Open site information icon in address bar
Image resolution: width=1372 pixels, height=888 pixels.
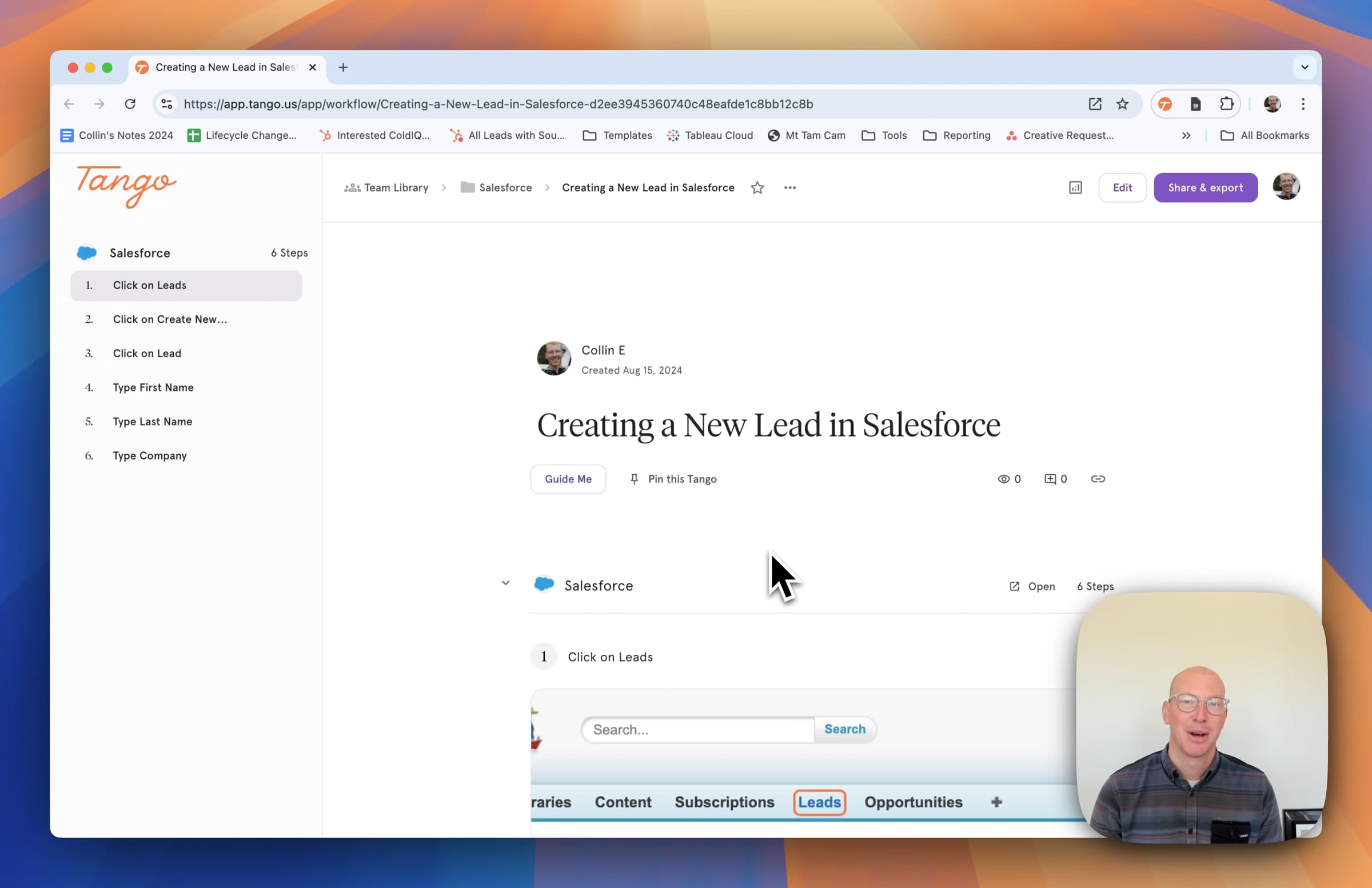tap(166, 104)
